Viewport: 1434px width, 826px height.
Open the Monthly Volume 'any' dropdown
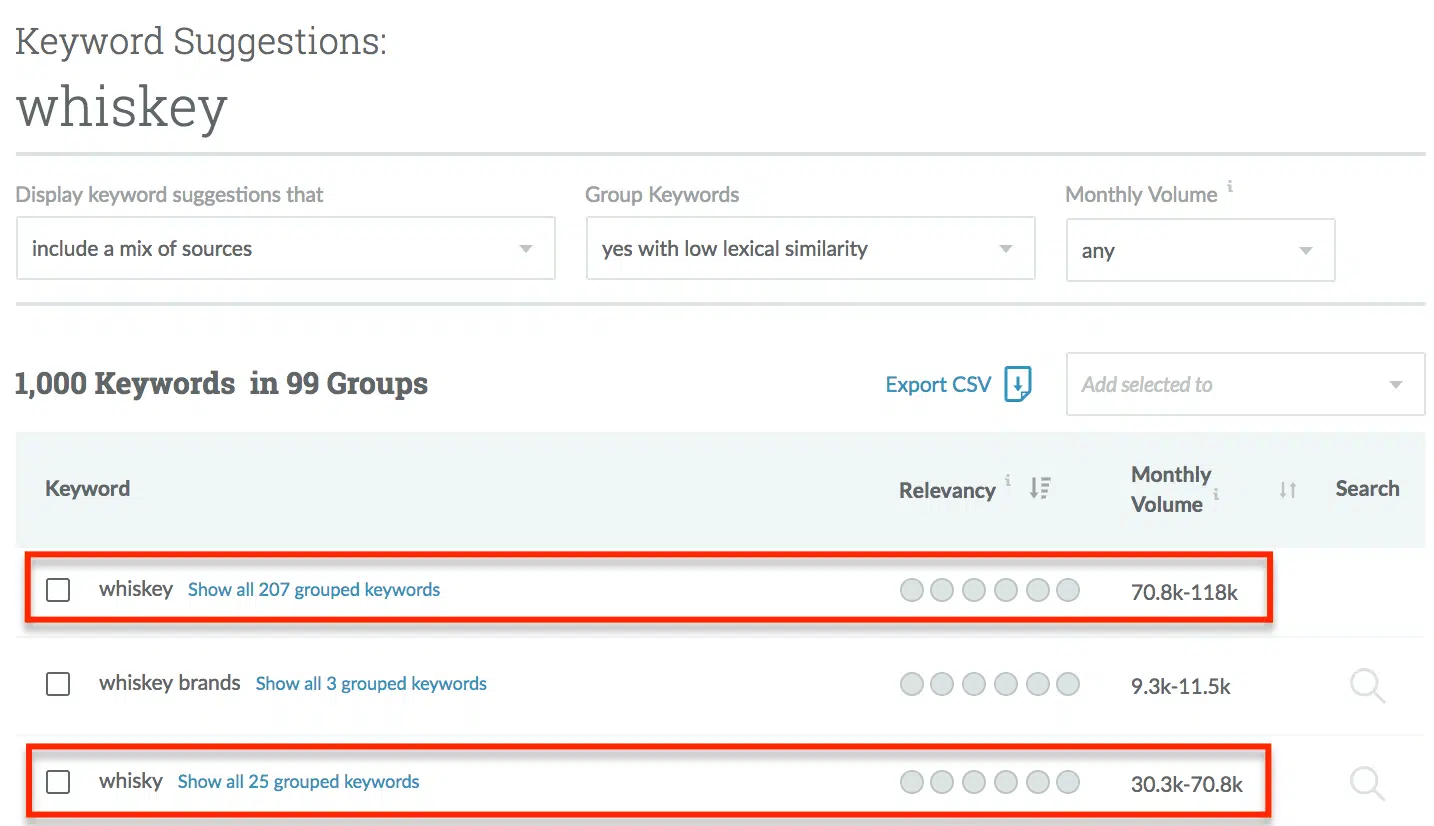pyautogui.click(x=1200, y=250)
